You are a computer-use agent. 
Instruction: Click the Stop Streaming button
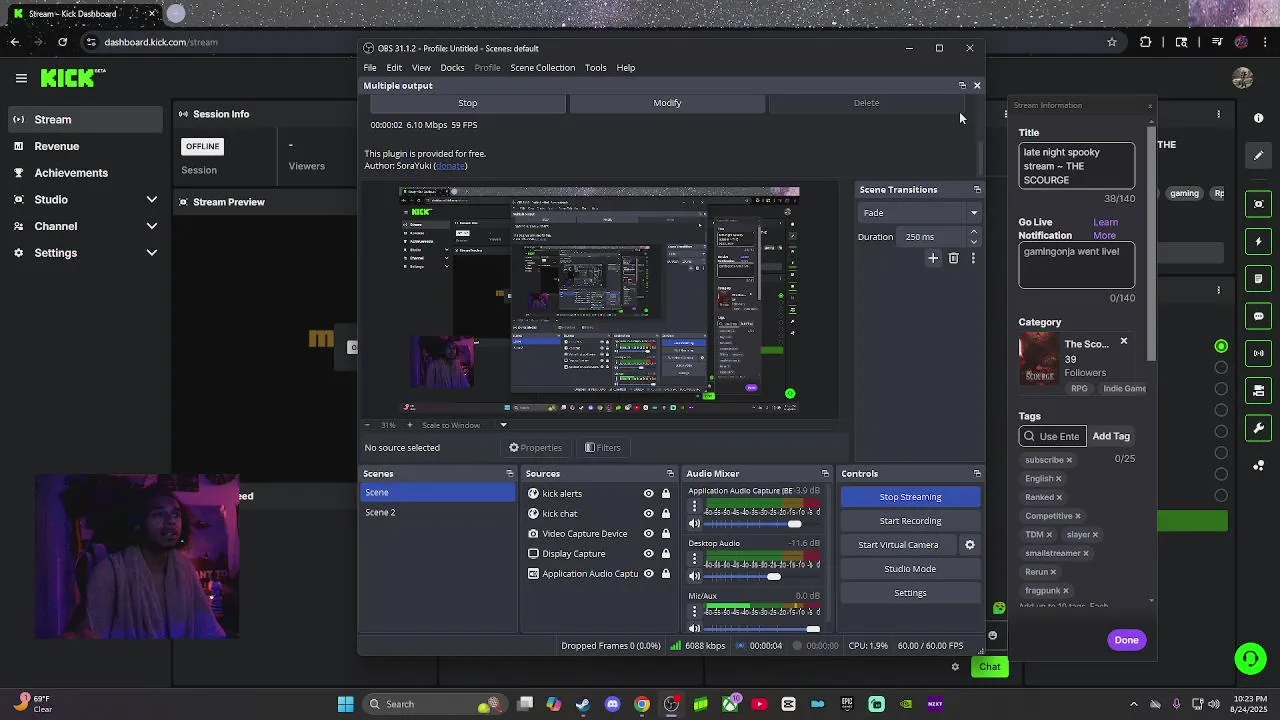point(910,497)
